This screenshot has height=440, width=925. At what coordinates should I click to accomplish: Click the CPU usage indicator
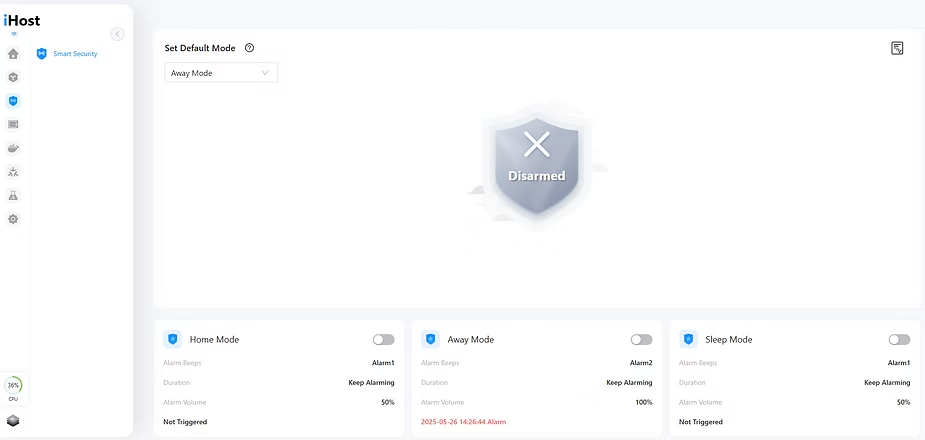click(13, 386)
